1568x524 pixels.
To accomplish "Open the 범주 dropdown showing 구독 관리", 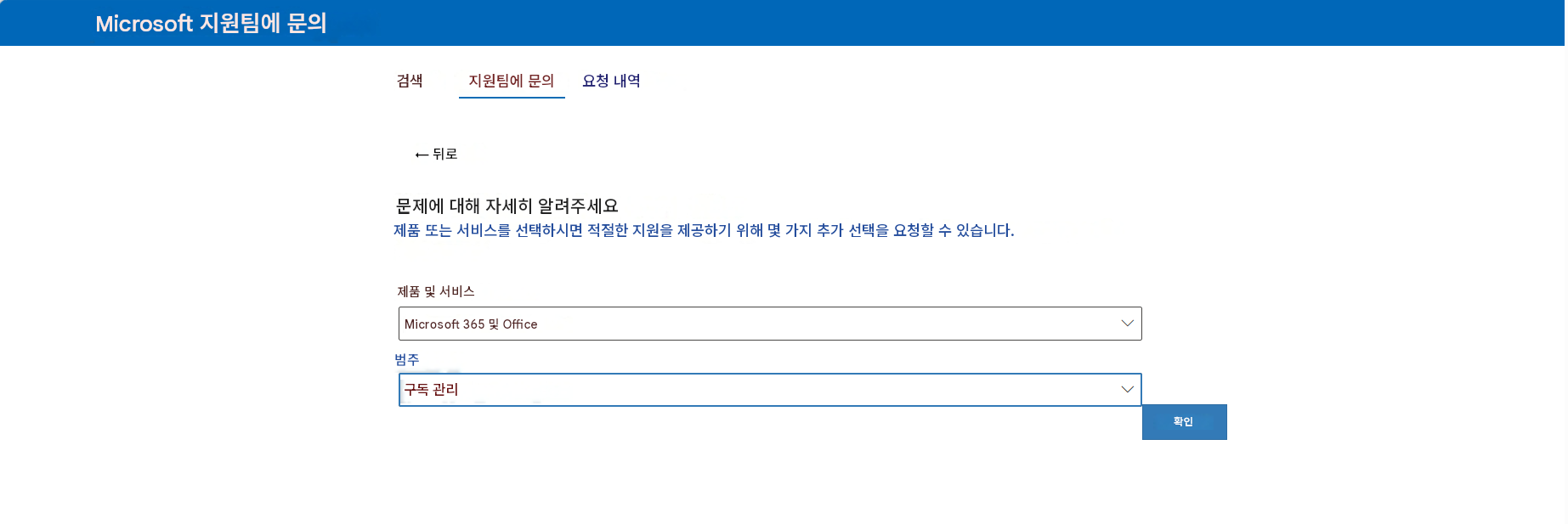I will (770, 390).
